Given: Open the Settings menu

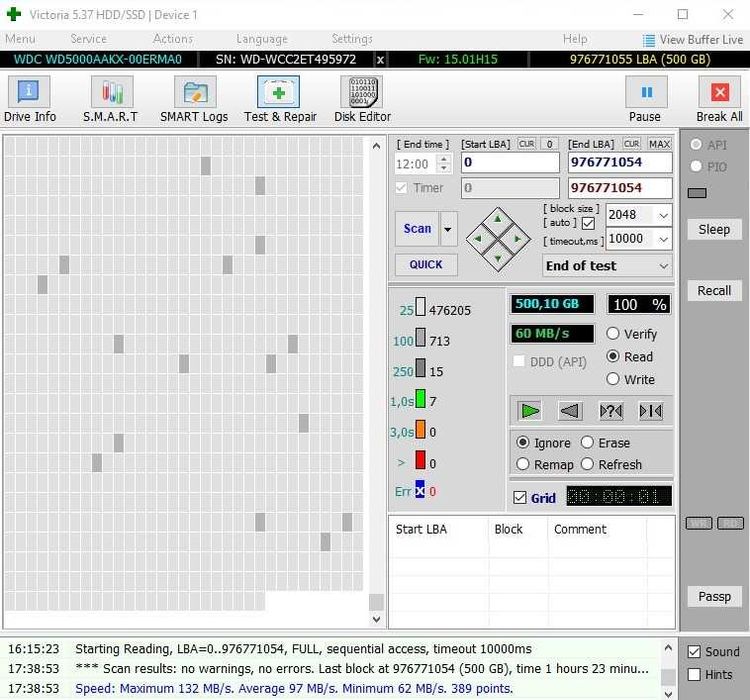Looking at the screenshot, I should [x=352, y=39].
